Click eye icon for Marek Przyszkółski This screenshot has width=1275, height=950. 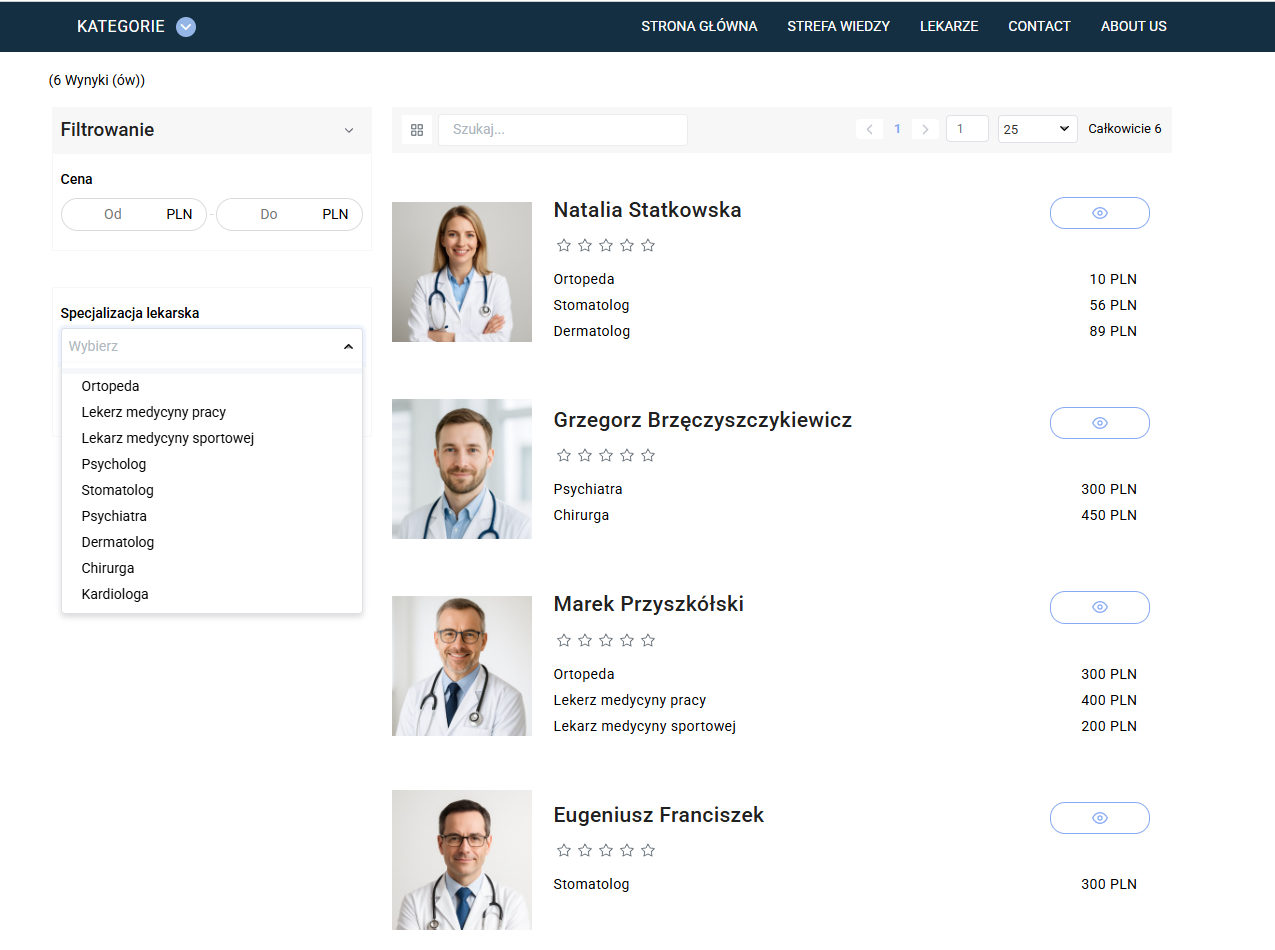[1099, 607]
